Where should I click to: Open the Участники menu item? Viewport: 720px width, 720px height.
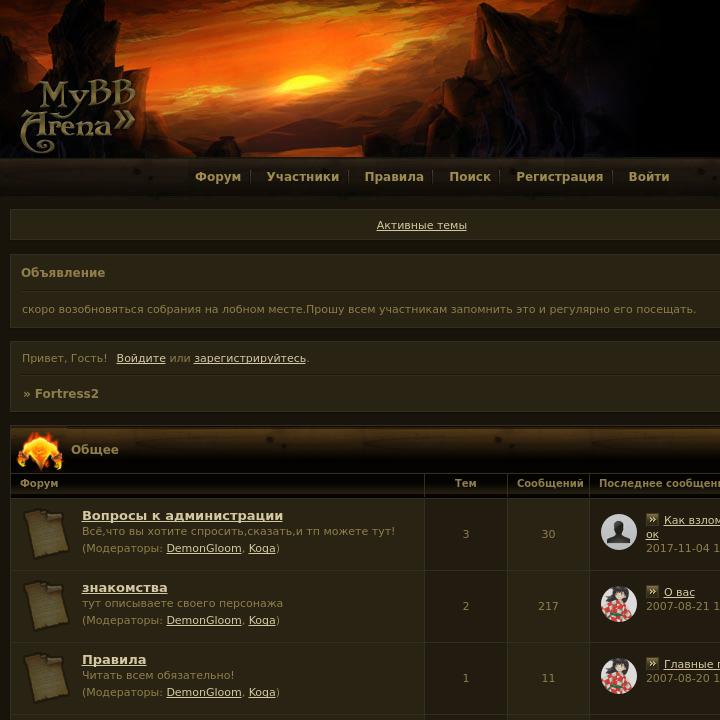pos(303,177)
